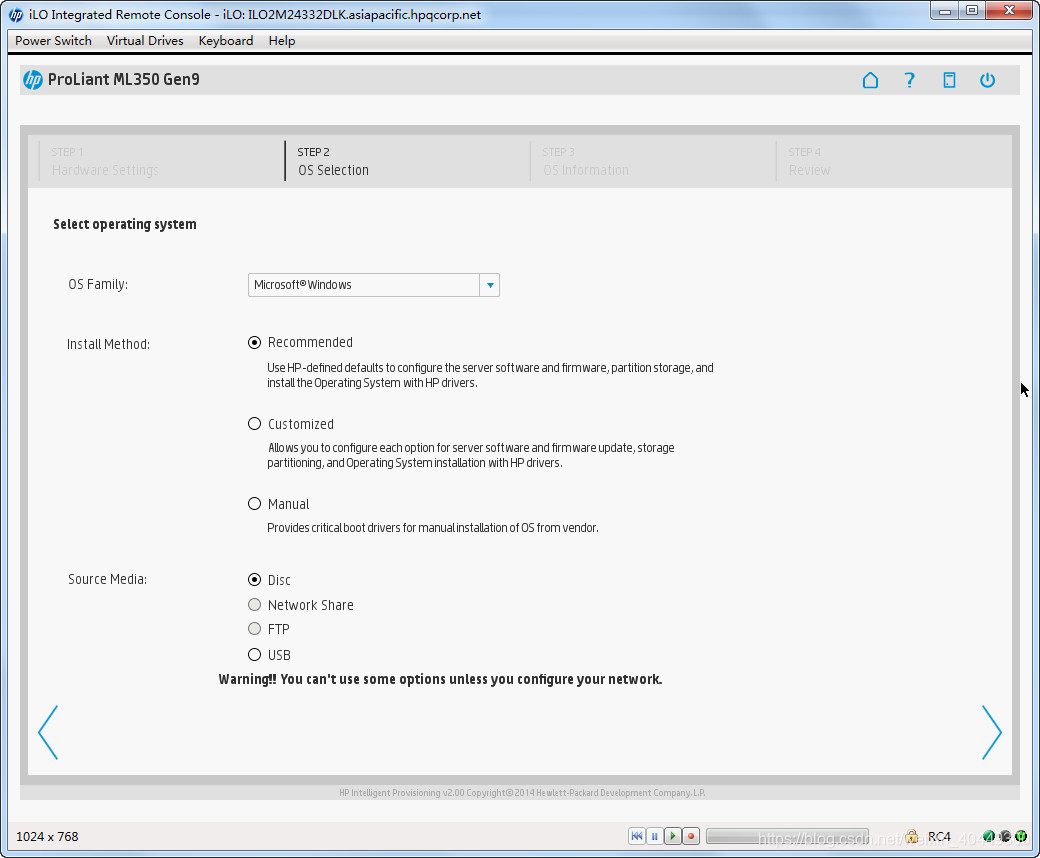This screenshot has height=858, width=1040.
Task: Click the home icon in ProLiant header
Action: click(870, 80)
